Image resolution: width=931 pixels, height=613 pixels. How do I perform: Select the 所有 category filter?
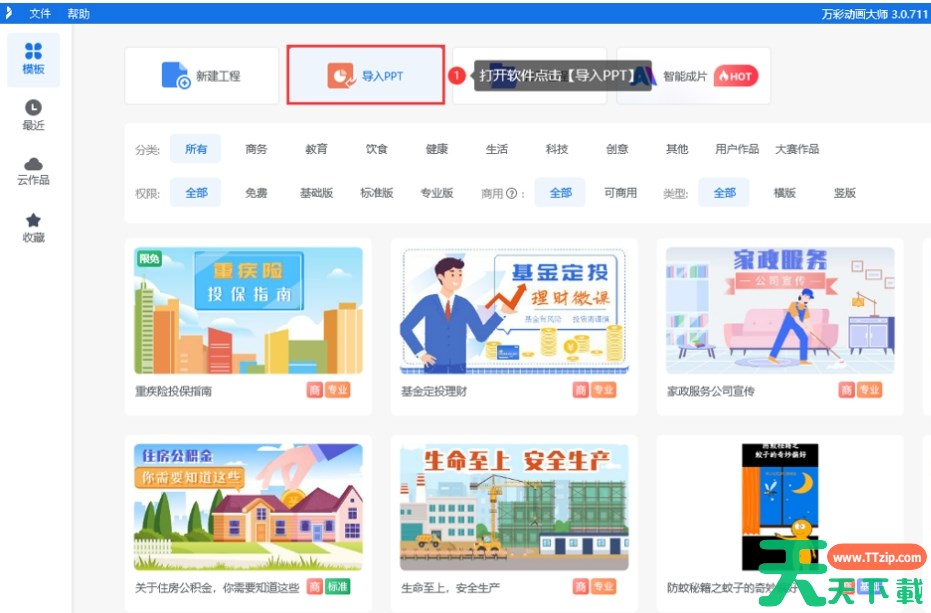coord(196,149)
